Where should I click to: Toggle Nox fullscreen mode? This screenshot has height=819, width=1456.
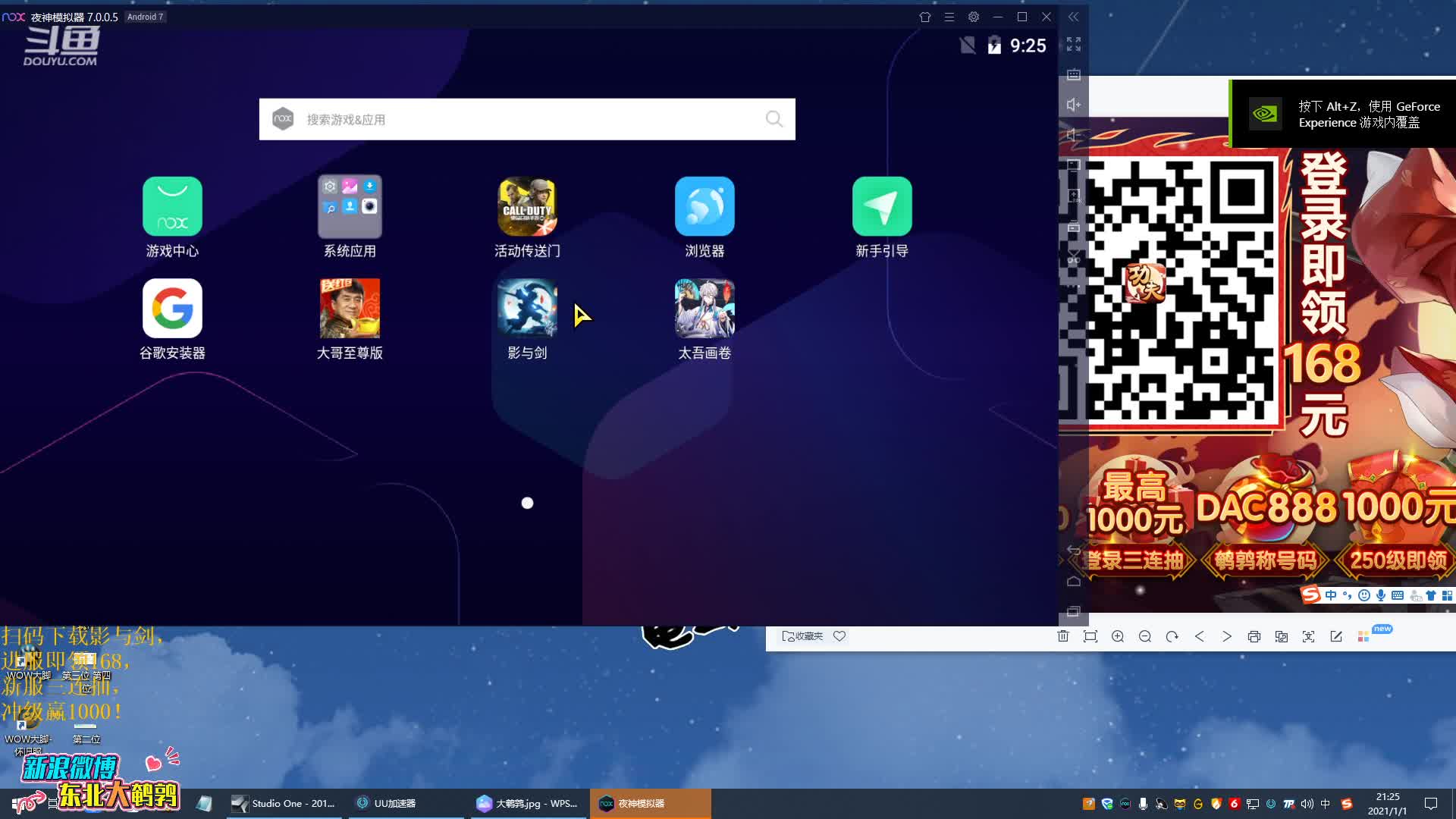tap(1073, 45)
